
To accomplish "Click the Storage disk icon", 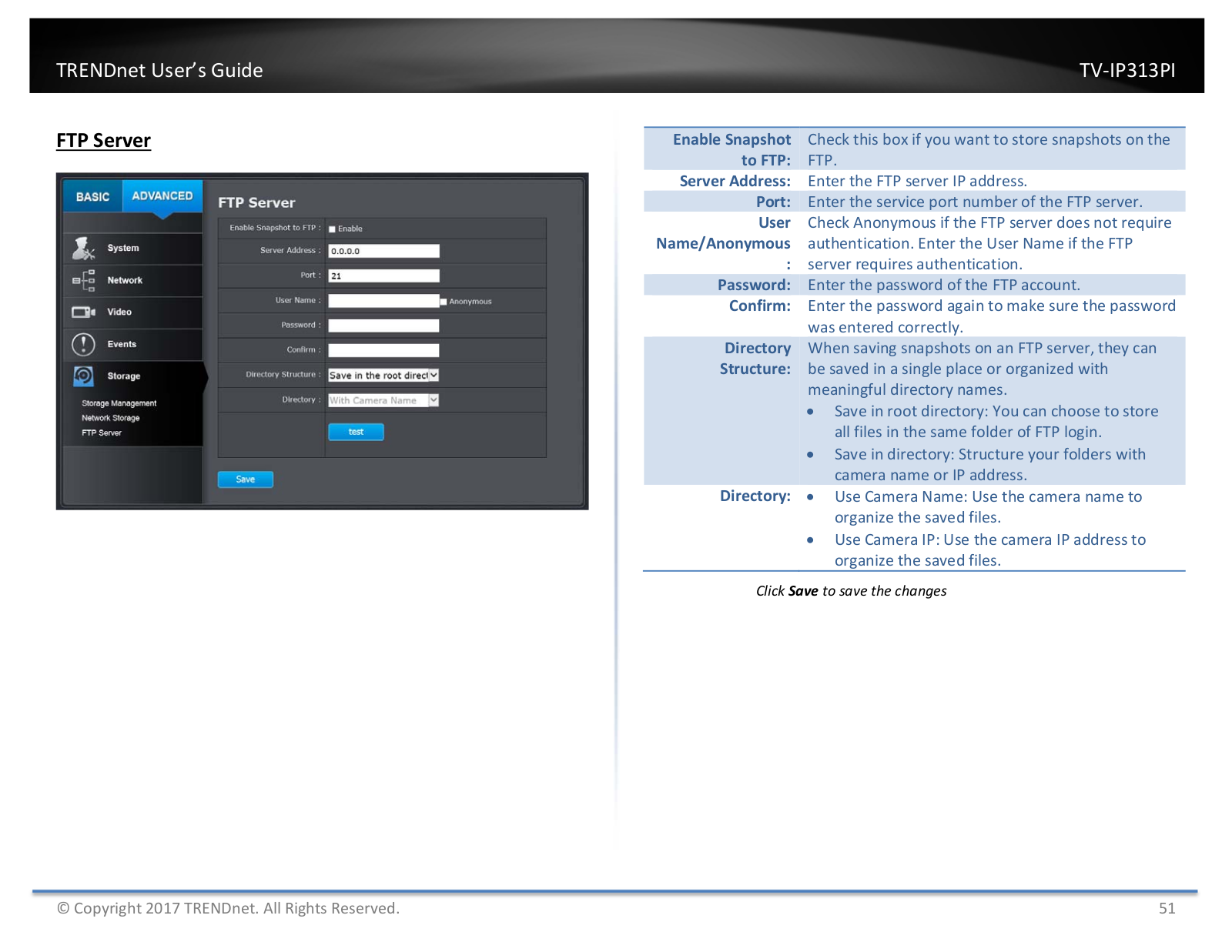I will tap(83, 376).
